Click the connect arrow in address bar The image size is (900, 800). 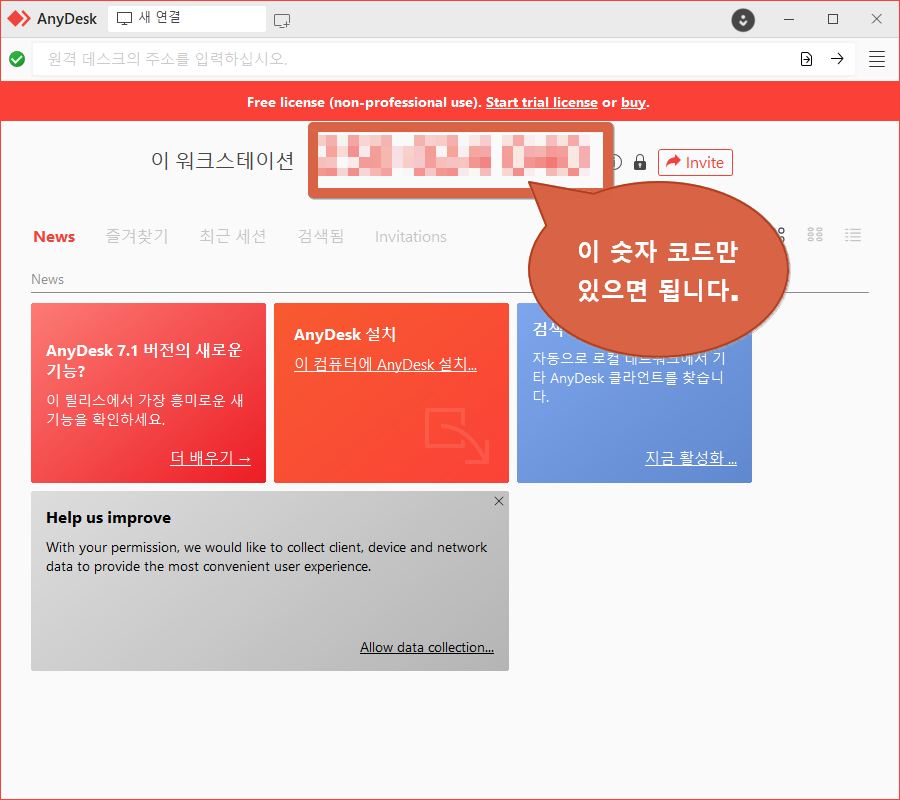[x=837, y=59]
